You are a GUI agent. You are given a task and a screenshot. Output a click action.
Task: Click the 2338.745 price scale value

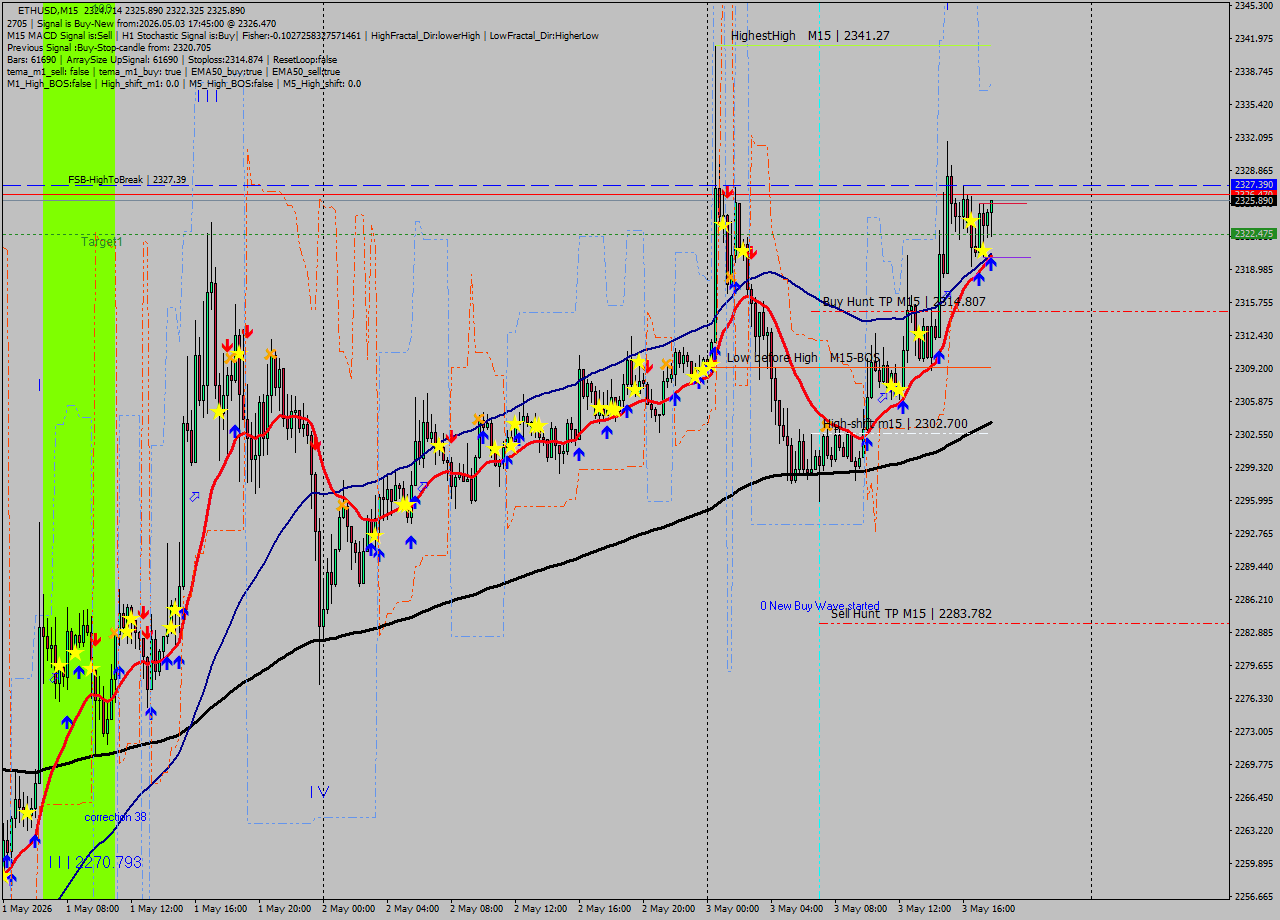coord(1254,72)
